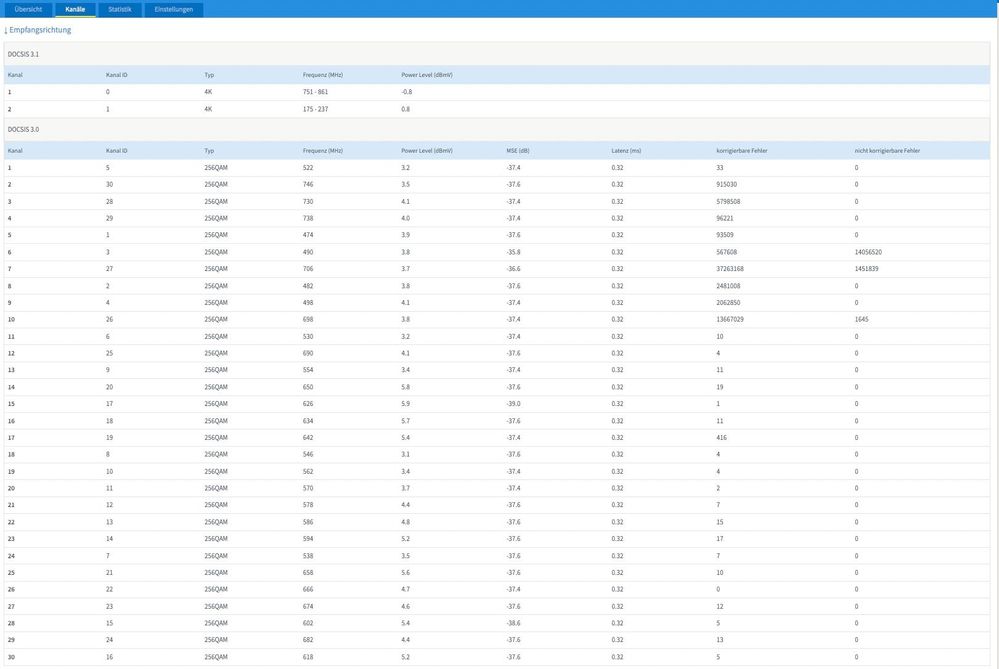Click the MSE value -36.6
The width and height of the screenshot is (999, 669).
click(513, 268)
